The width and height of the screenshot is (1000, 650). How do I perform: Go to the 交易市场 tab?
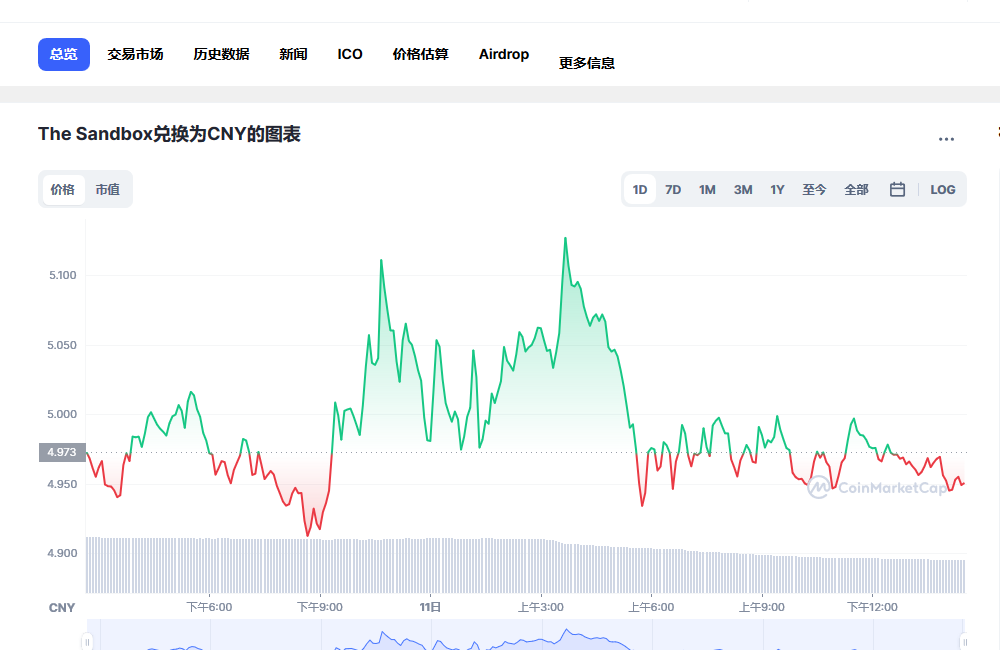[135, 54]
